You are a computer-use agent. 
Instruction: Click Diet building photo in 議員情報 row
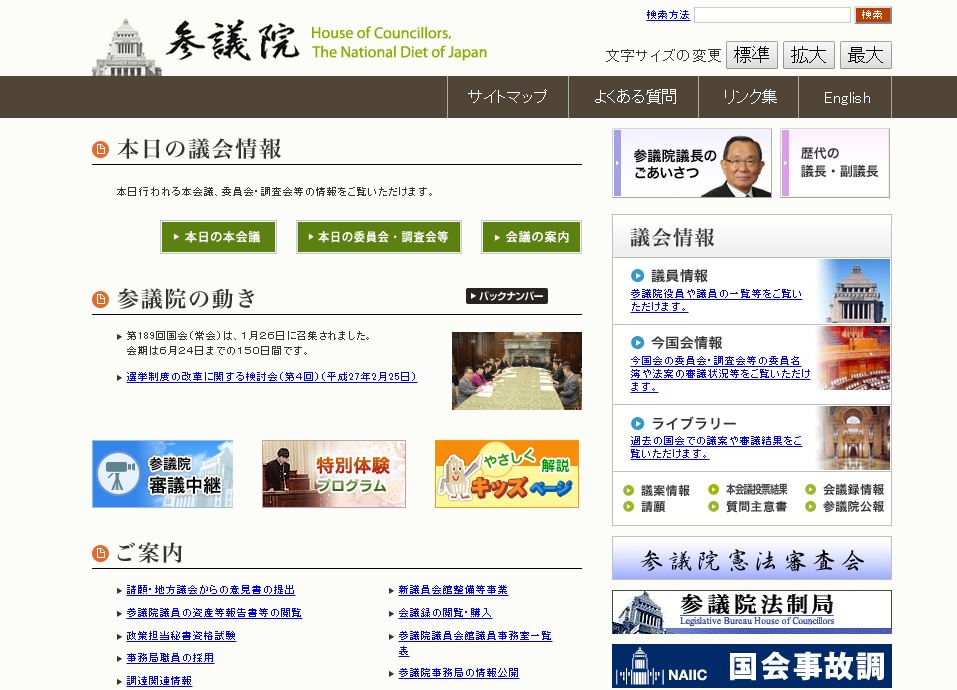(854, 291)
